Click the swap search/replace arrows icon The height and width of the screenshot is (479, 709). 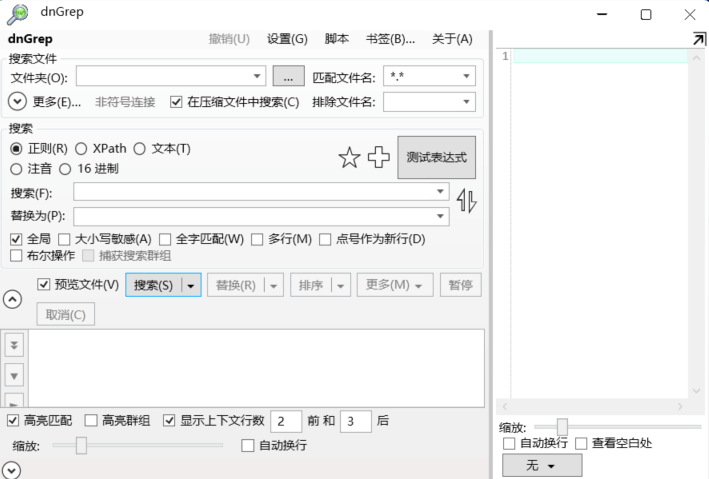click(467, 201)
